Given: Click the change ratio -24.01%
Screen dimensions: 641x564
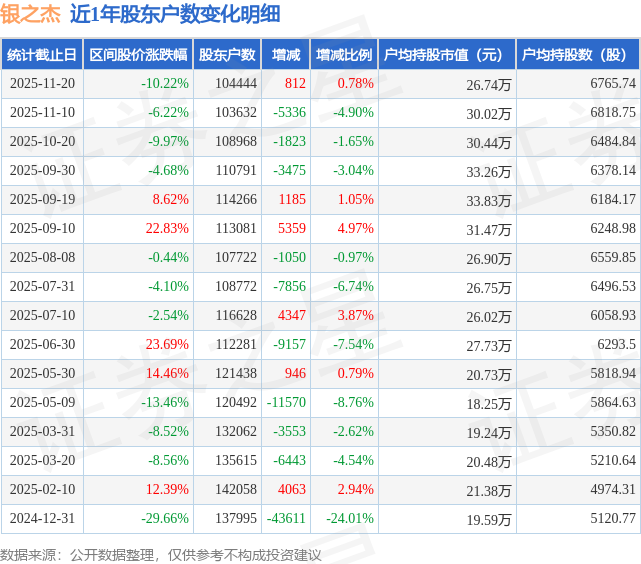Looking at the screenshot, I should pyautogui.click(x=350, y=519).
